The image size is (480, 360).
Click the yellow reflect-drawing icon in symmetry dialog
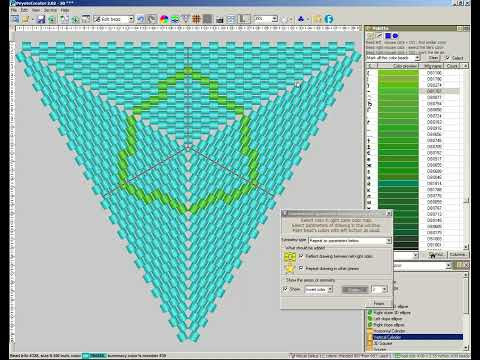[290, 256]
